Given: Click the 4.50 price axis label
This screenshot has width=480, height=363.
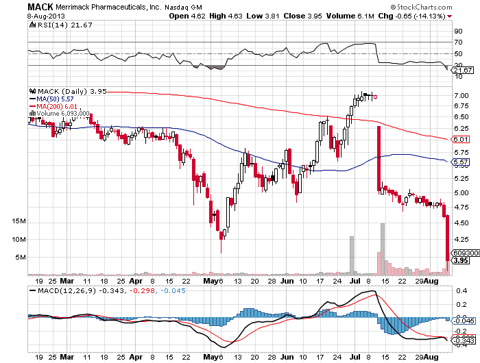Looking at the screenshot, I should pyautogui.click(x=461, y=223).
